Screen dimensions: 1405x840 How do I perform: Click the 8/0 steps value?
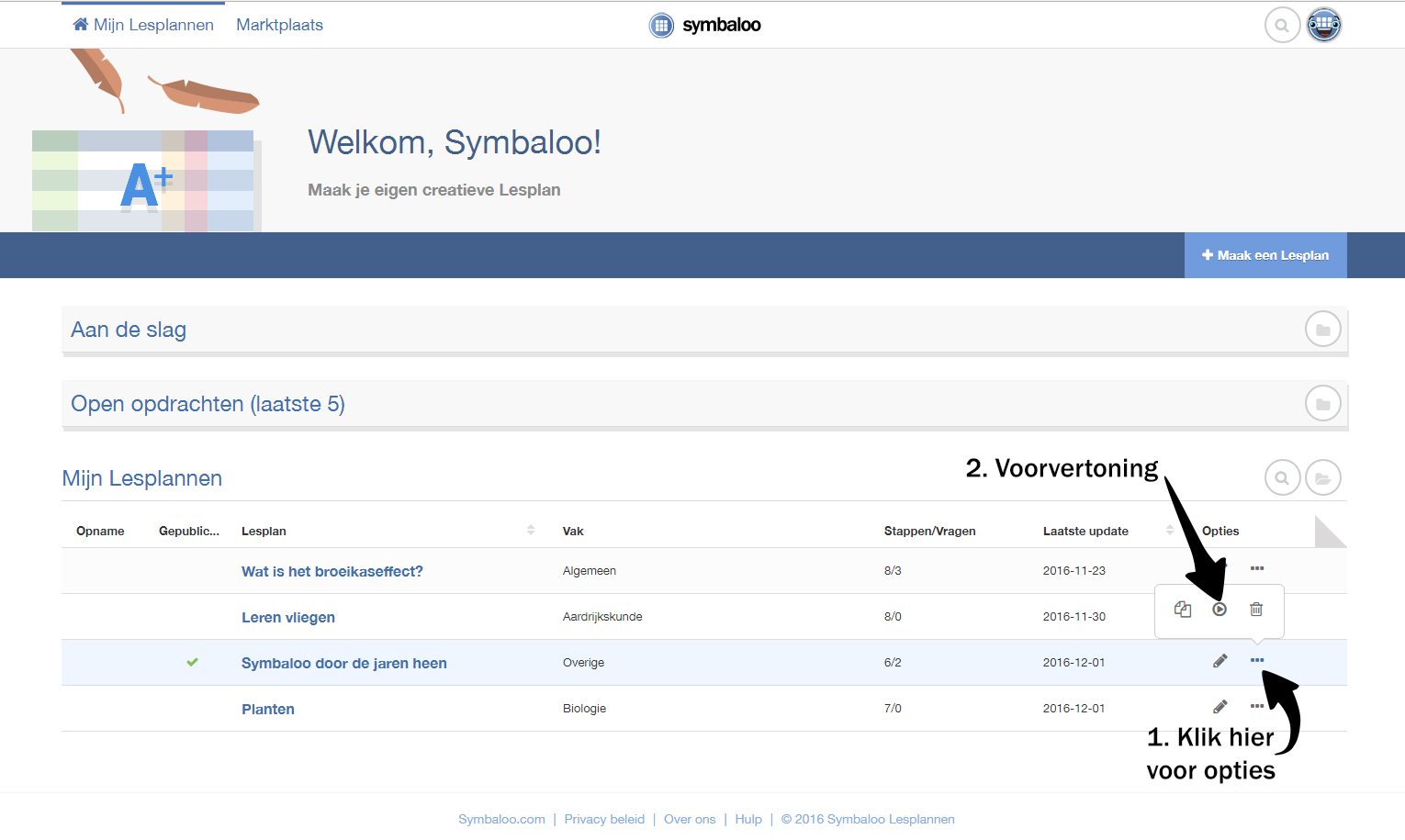pyautogui.click(x=893, y=616)
